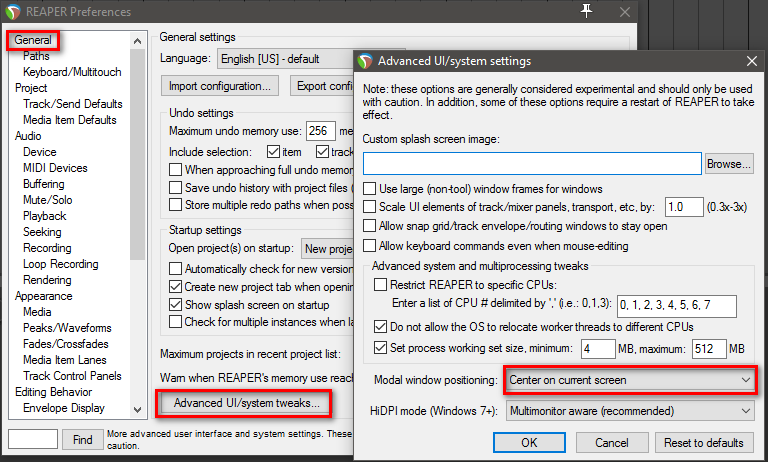Edit CPU list input field
This screenshot has width=768, height=462.
pos(676,306)
